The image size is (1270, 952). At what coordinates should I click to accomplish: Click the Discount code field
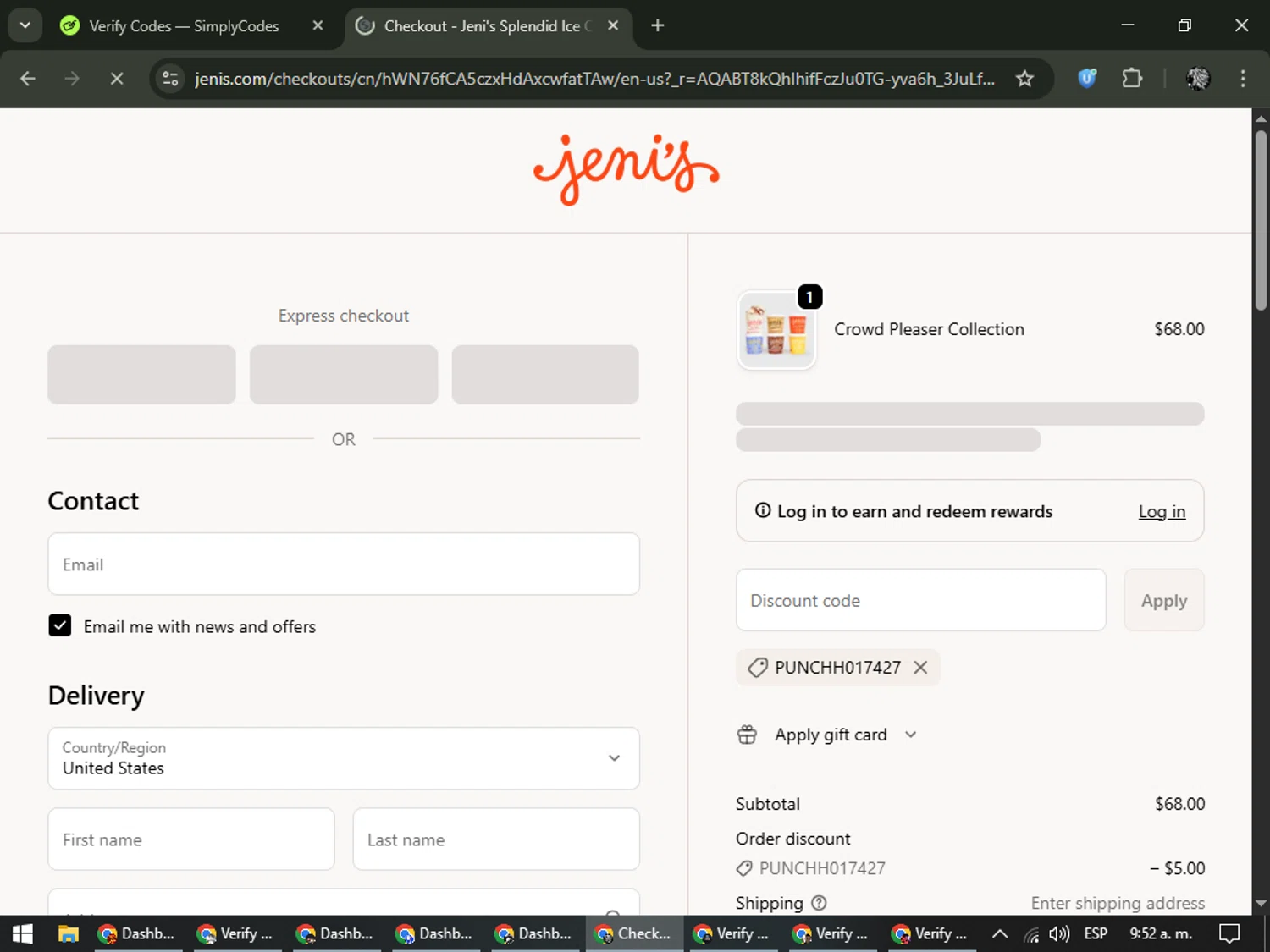pyautogui.click(x=921, y=600)
